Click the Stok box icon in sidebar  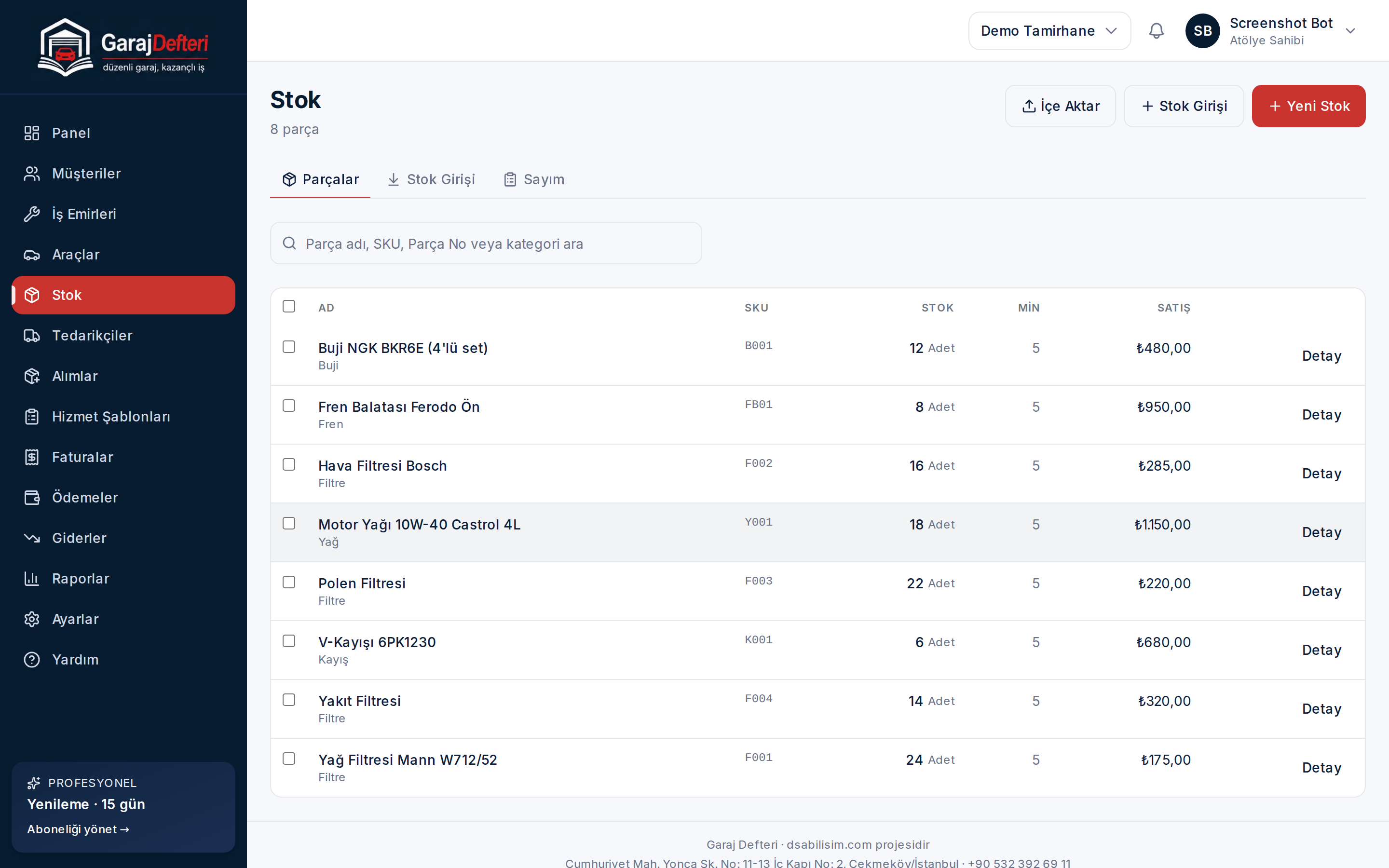(31, 295)
